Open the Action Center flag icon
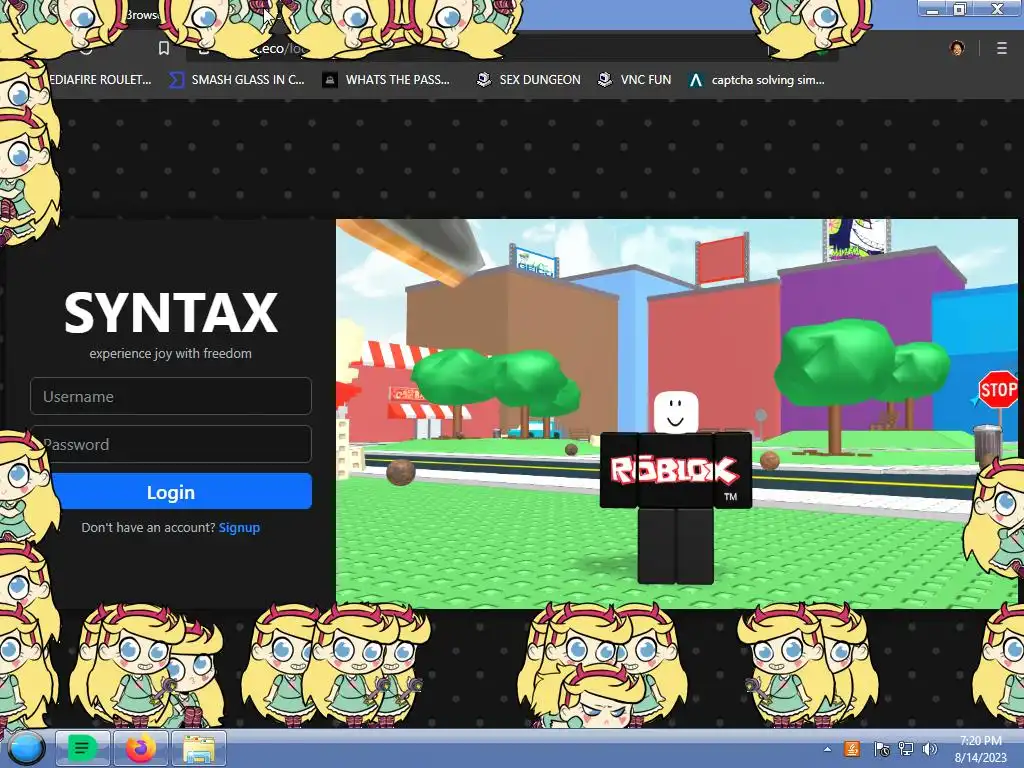The height and width of the screenshot is (768, 1024). pyautogui.click(x=880, y=749)
